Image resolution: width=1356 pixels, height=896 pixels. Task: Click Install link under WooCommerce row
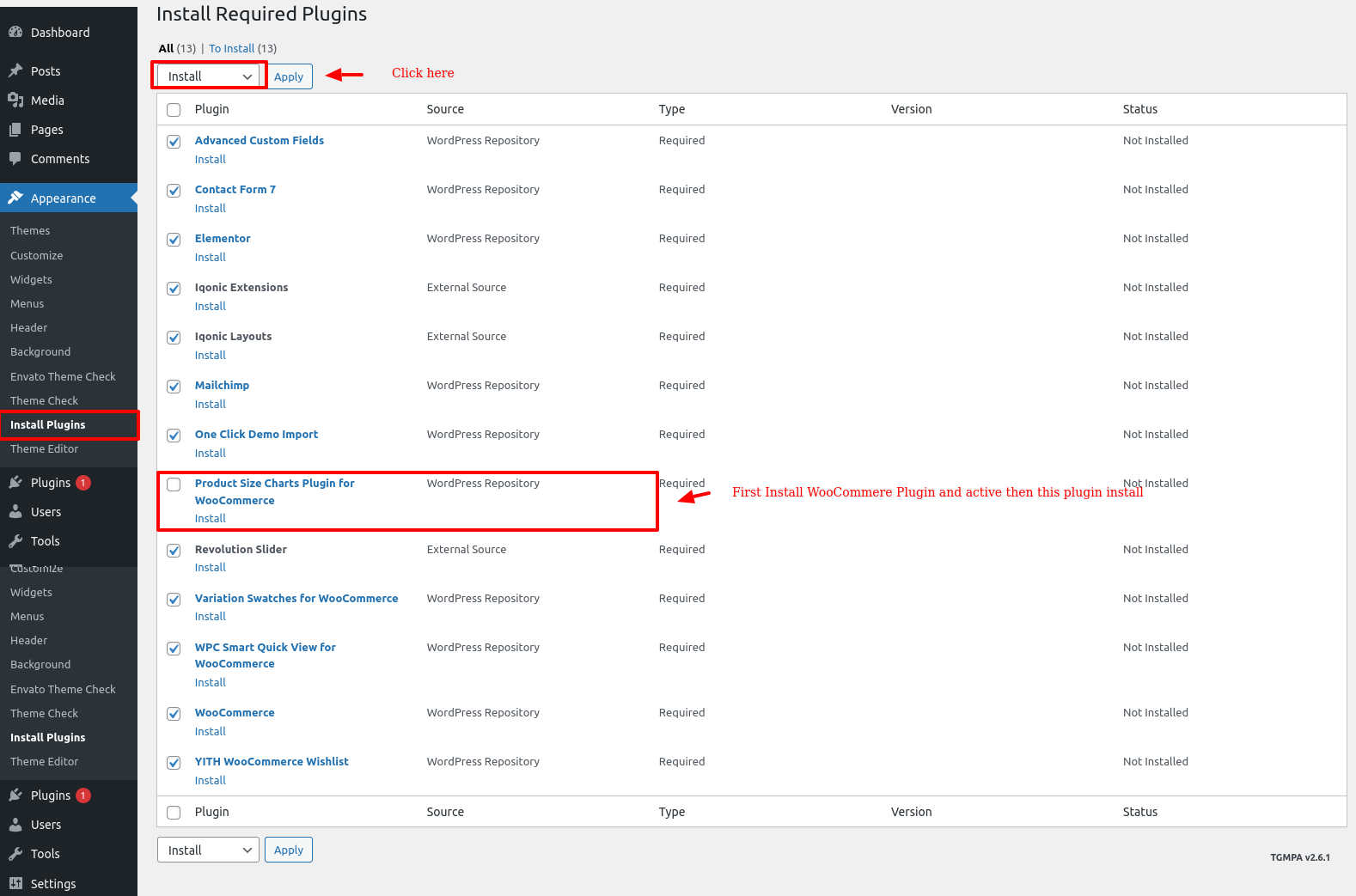210,731
